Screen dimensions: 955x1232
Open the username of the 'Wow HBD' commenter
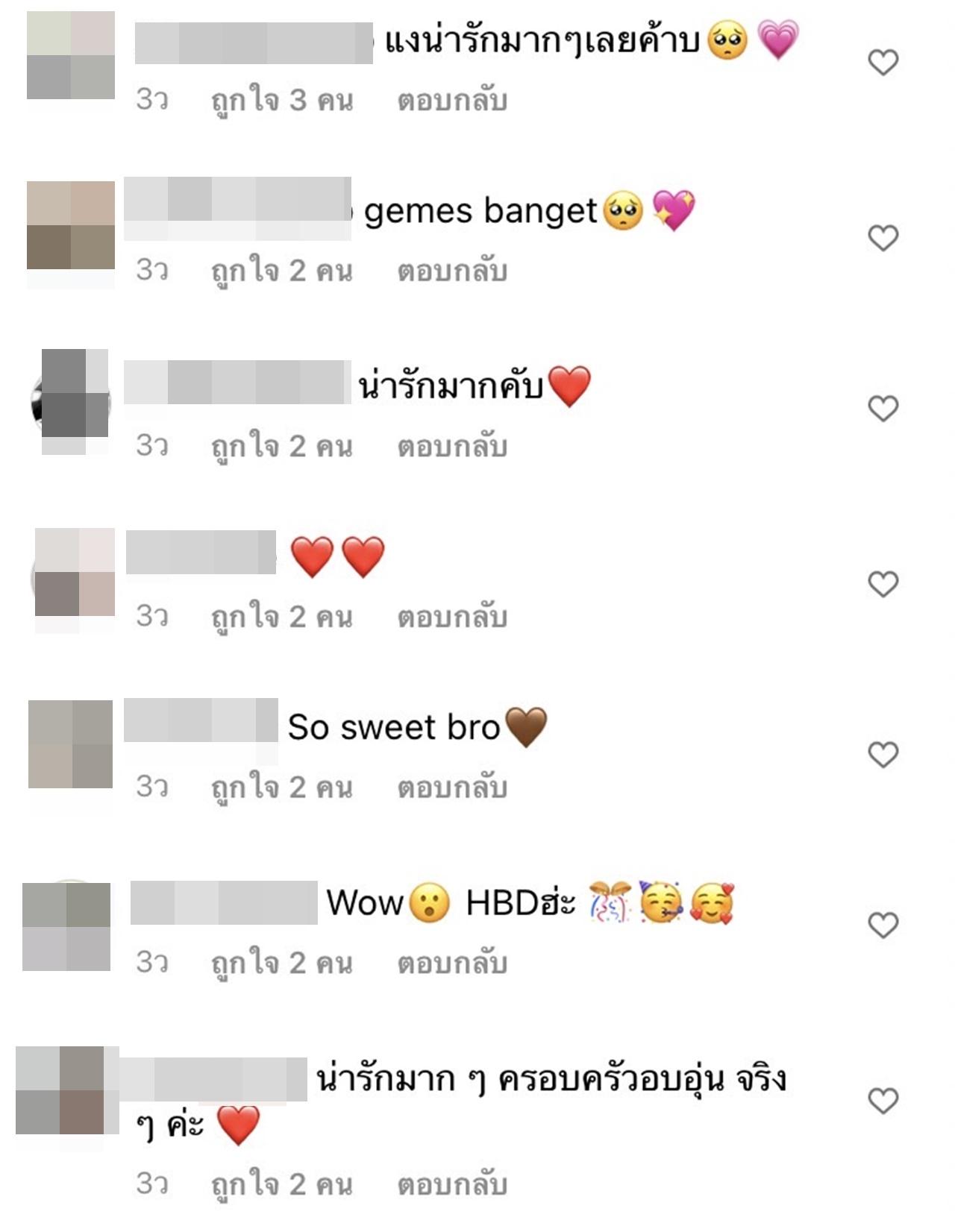[x=224, y=902]
